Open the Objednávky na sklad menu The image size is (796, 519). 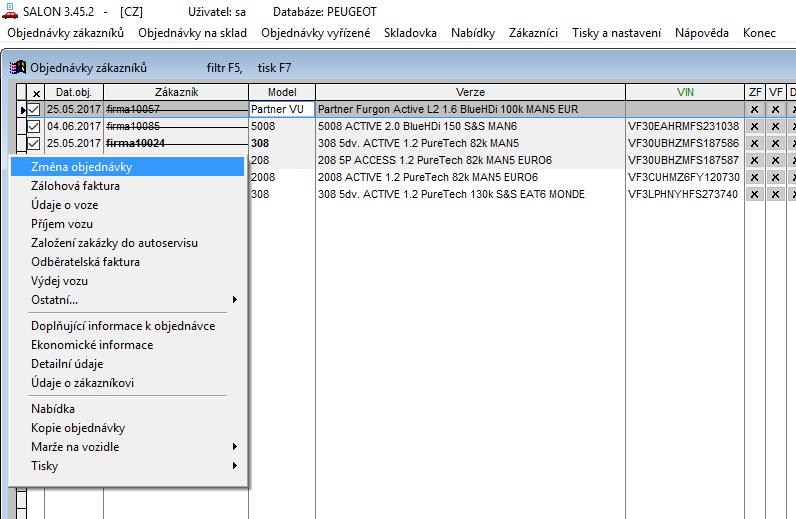[x=192, y=33]
